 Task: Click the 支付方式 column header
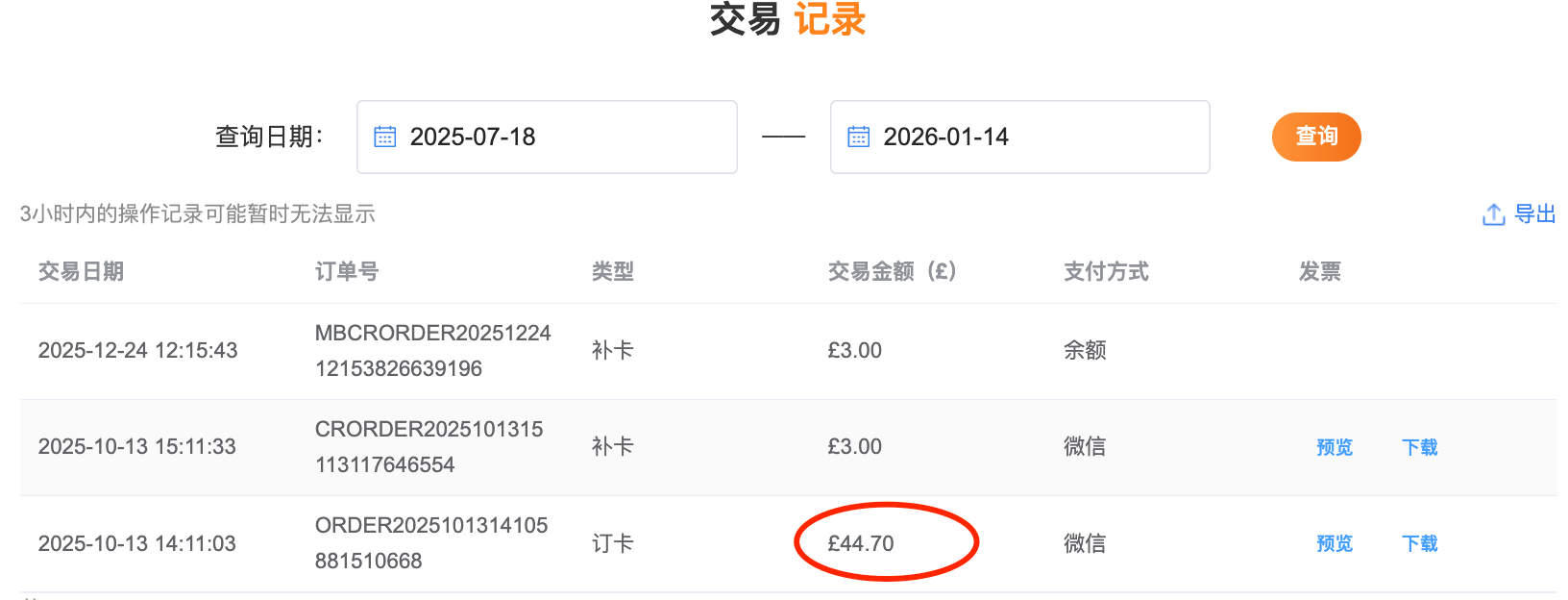click(x=1105, y=271)
